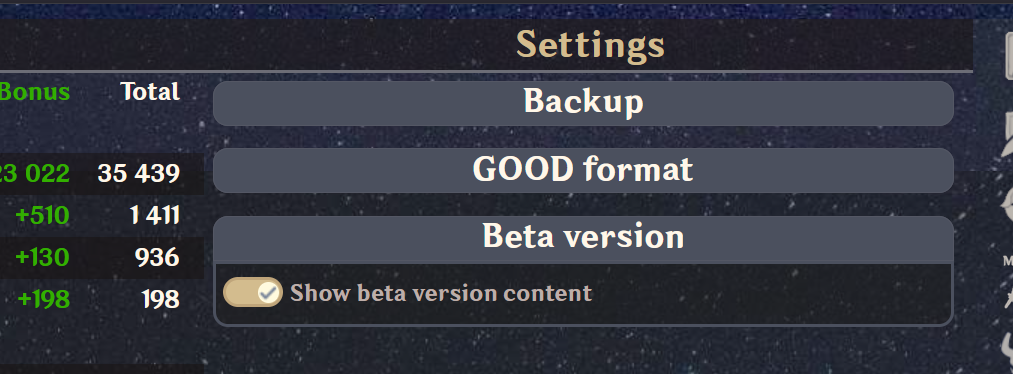Select the +510 bonus value
Screen dimensions: 1013x374
click(43, 215)
